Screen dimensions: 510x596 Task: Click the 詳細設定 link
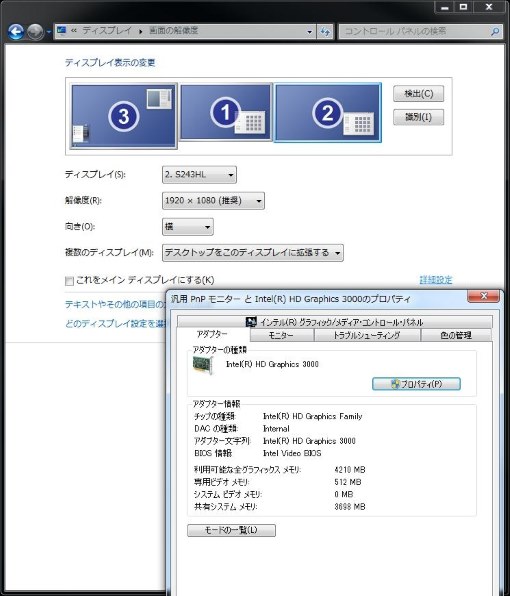436,280
